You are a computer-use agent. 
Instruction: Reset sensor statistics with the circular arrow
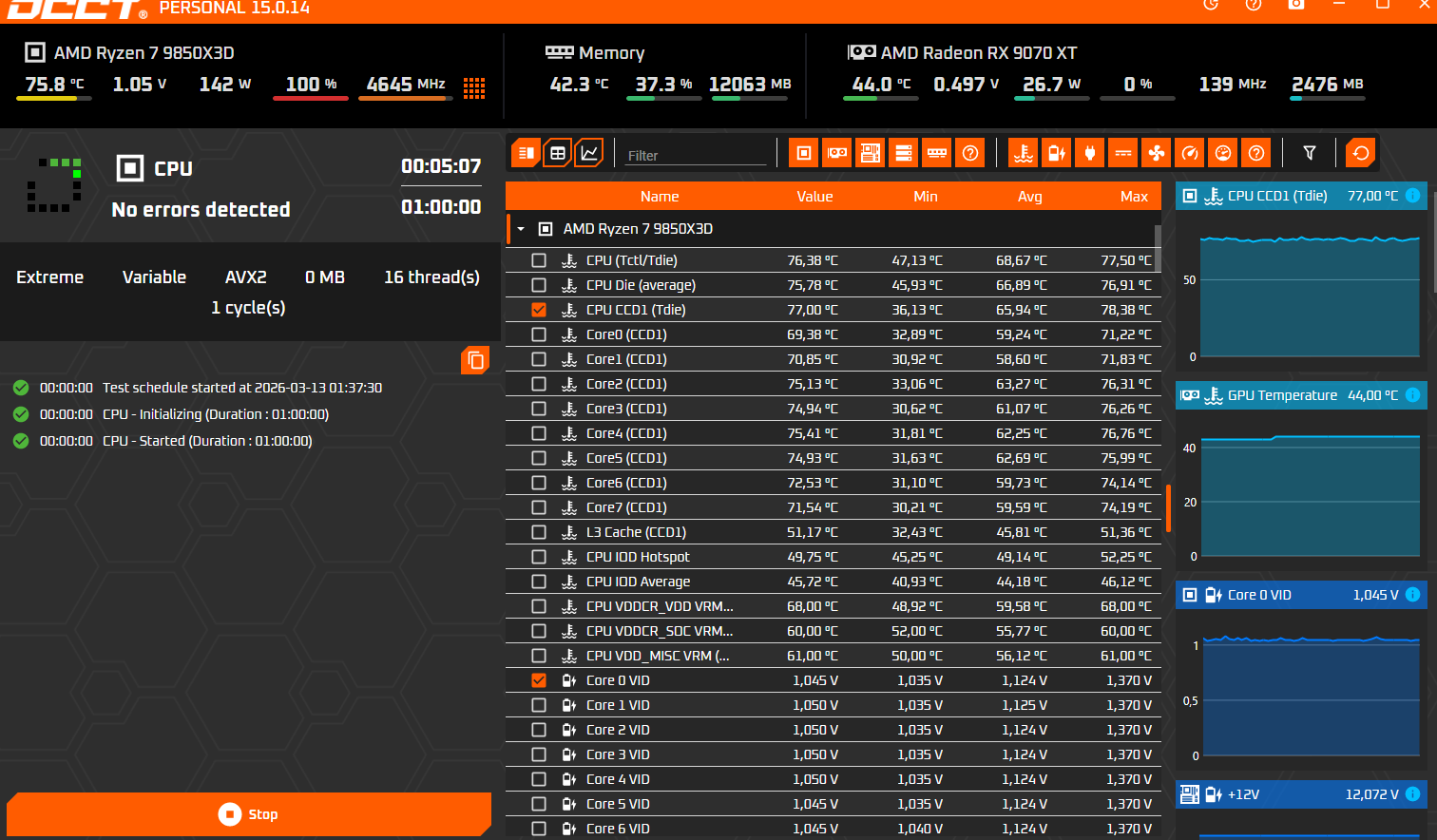click(x=1361, y=153)
